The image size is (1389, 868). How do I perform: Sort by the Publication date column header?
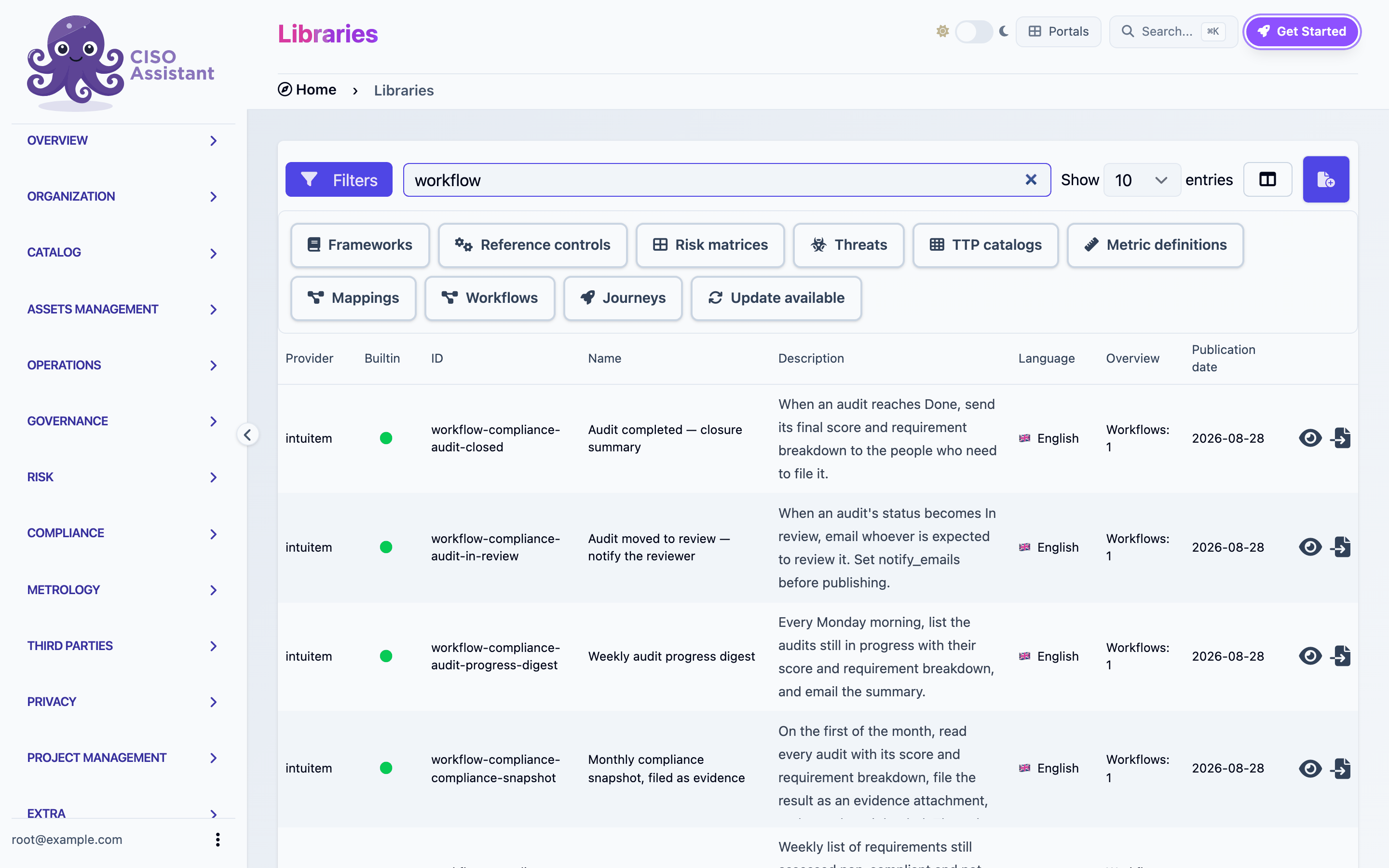point(1223,358)
